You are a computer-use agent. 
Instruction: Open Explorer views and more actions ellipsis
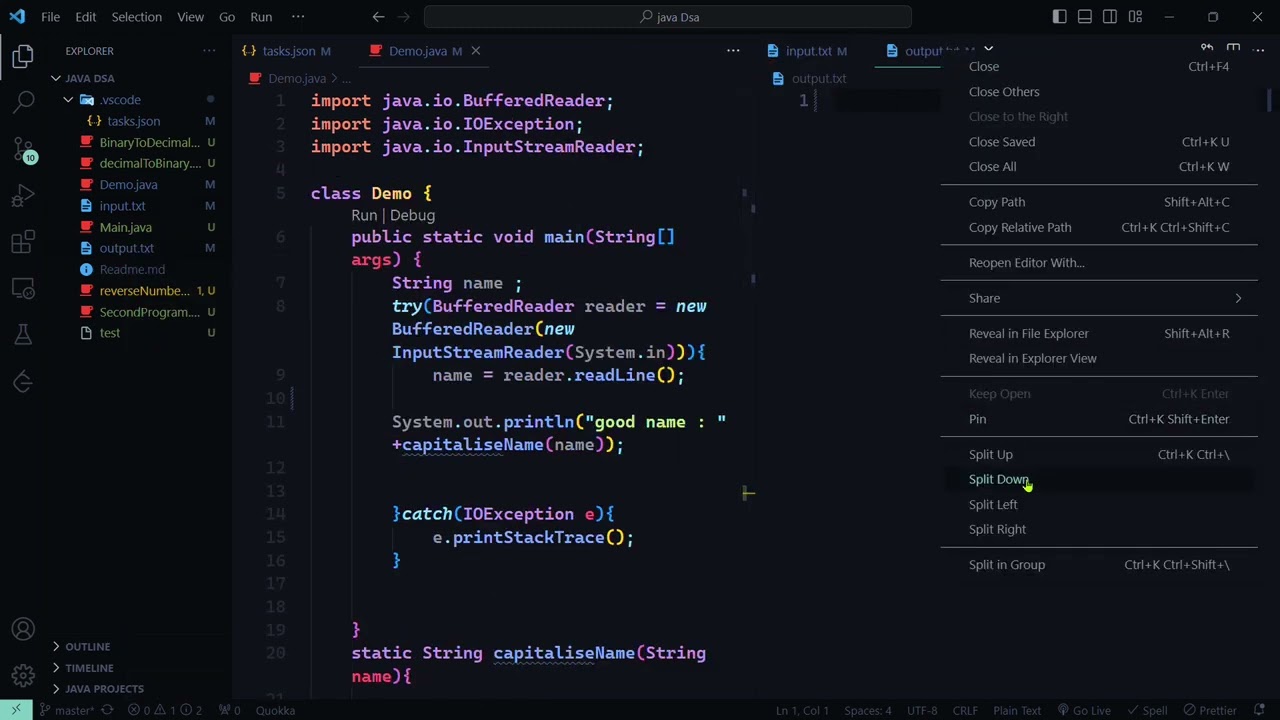pyautogui.click(x=209, y=51)
